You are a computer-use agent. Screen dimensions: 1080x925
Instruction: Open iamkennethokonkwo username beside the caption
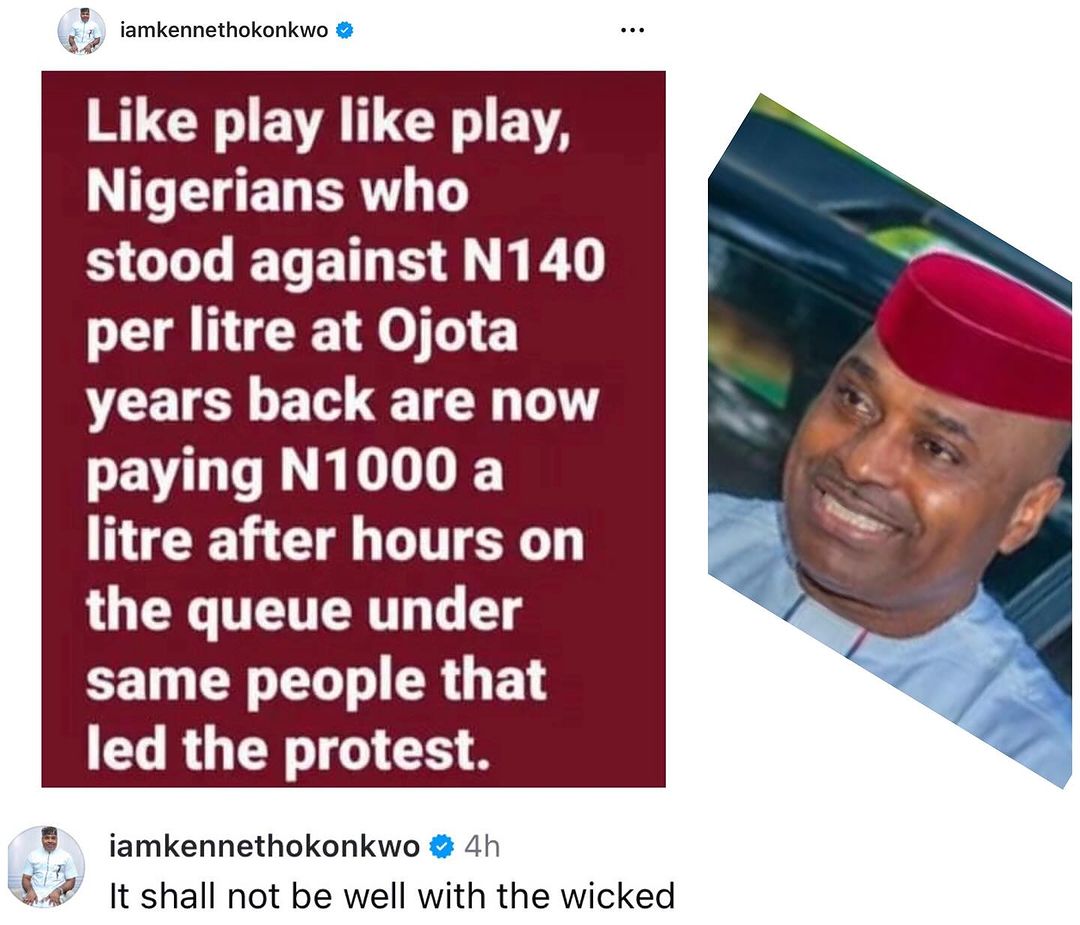[264, 846]
